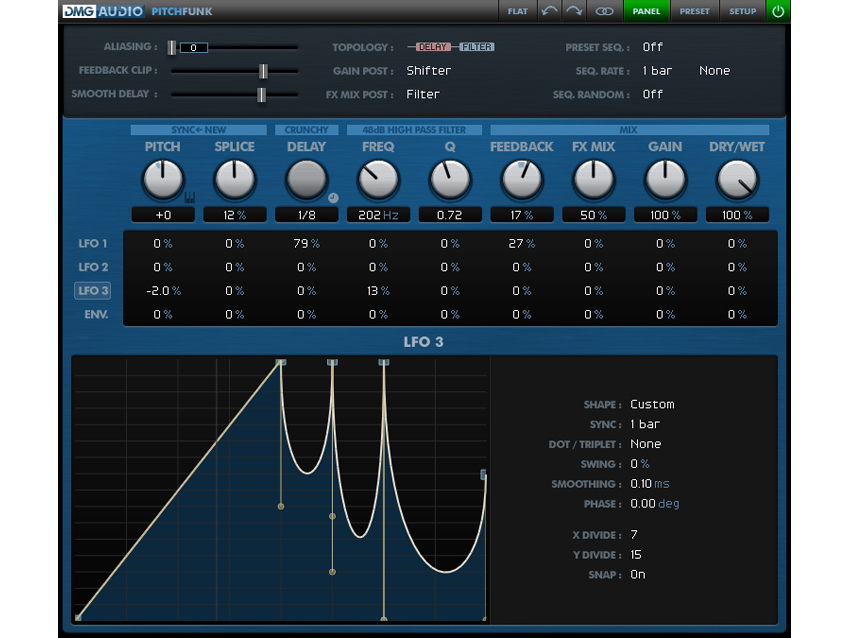Select DELAY block in topology
Image resolution: width=850 pixels, height=638 pixels.
(x=432, y=47)
